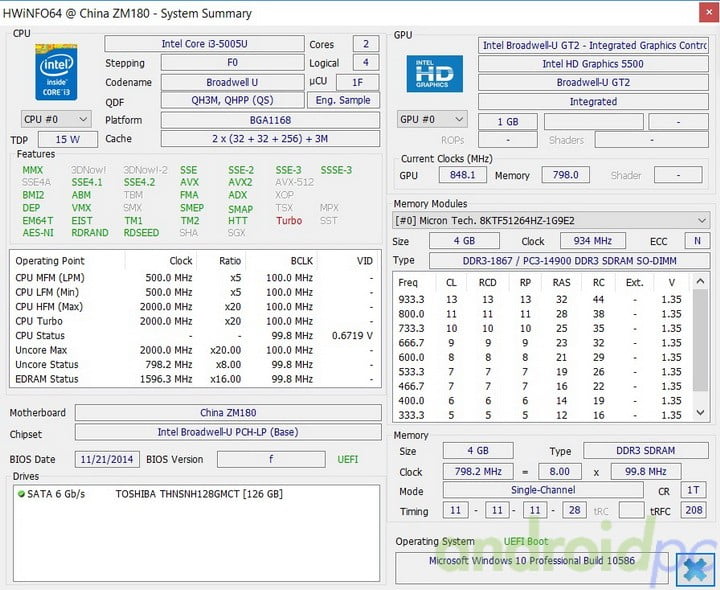Click the Windows 10 Professional Build field
The image size is (720, 590).
pos(532,568)
